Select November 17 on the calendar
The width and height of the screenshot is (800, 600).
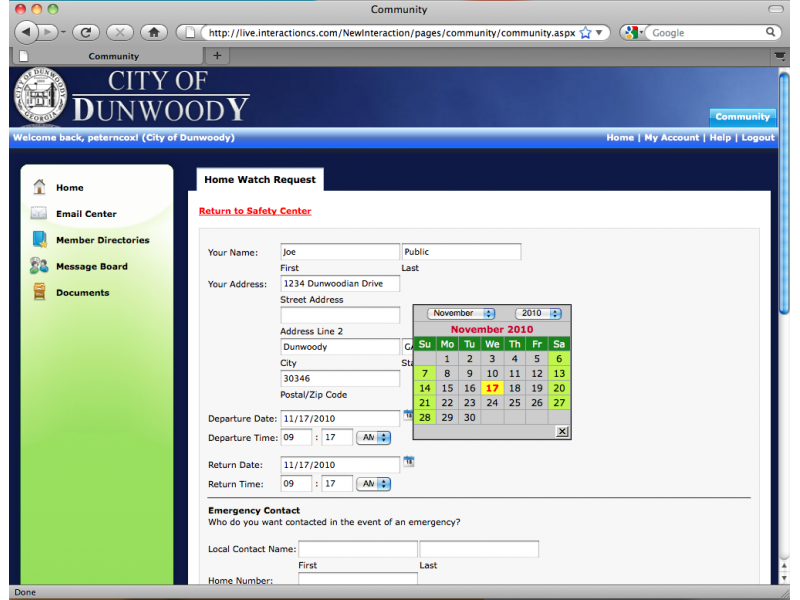pyautogui.click(x=491, y=387)
